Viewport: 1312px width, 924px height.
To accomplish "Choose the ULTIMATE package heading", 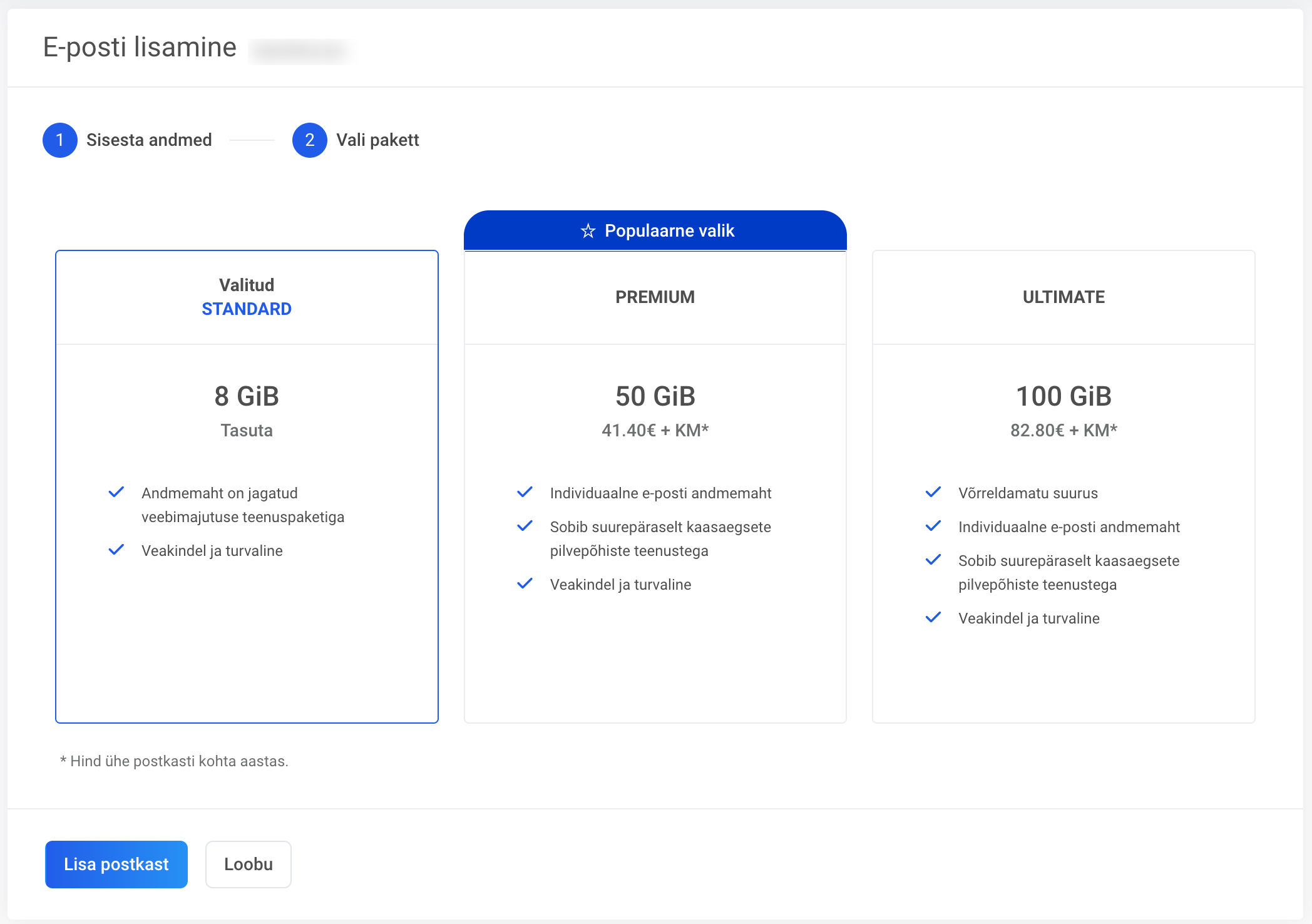I will (1063, 297).
